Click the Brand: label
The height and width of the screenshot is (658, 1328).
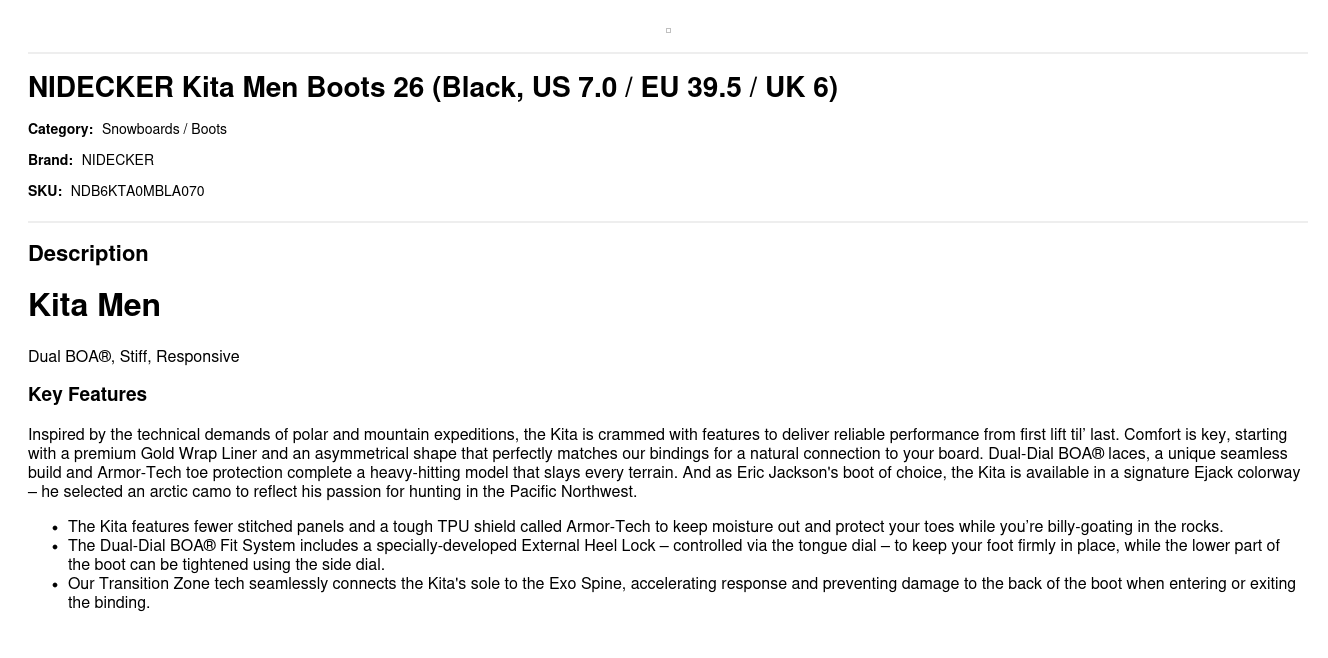tap(50, 160)
